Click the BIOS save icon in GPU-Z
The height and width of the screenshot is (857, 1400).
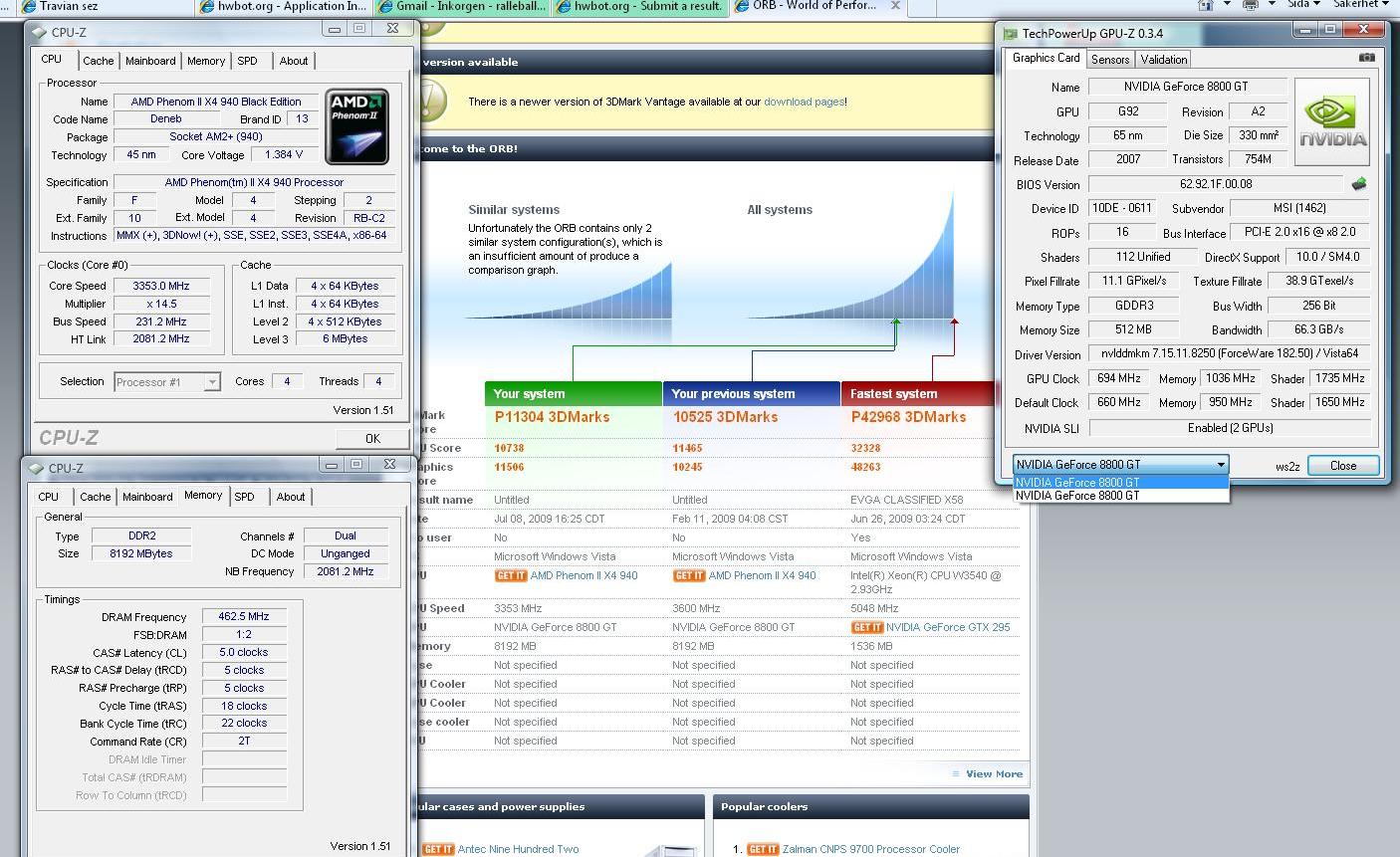click(x=1358, y=184)
